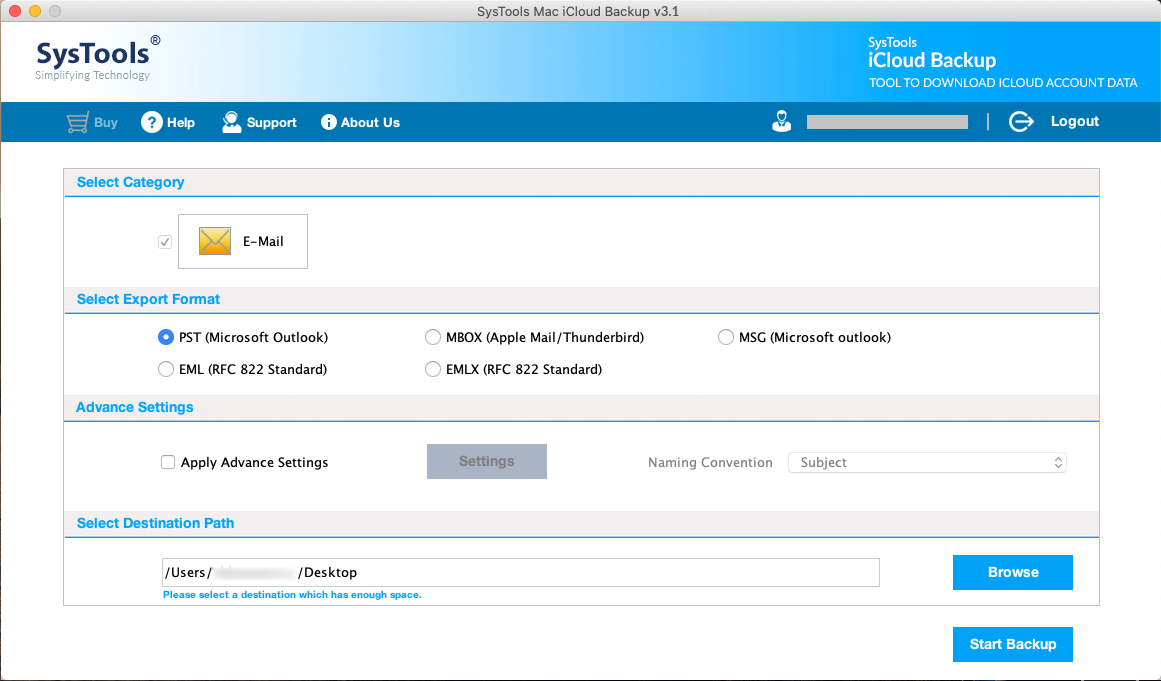Click the destination path input field

[x=520, y=573]
